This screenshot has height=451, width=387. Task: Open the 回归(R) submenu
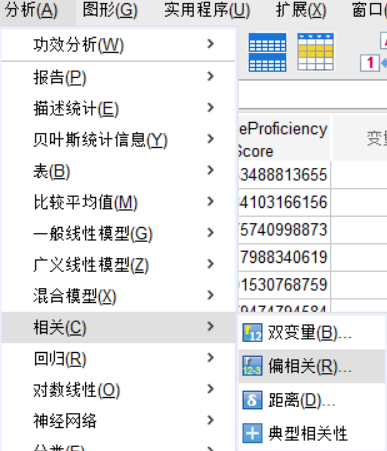pos(118,358)
